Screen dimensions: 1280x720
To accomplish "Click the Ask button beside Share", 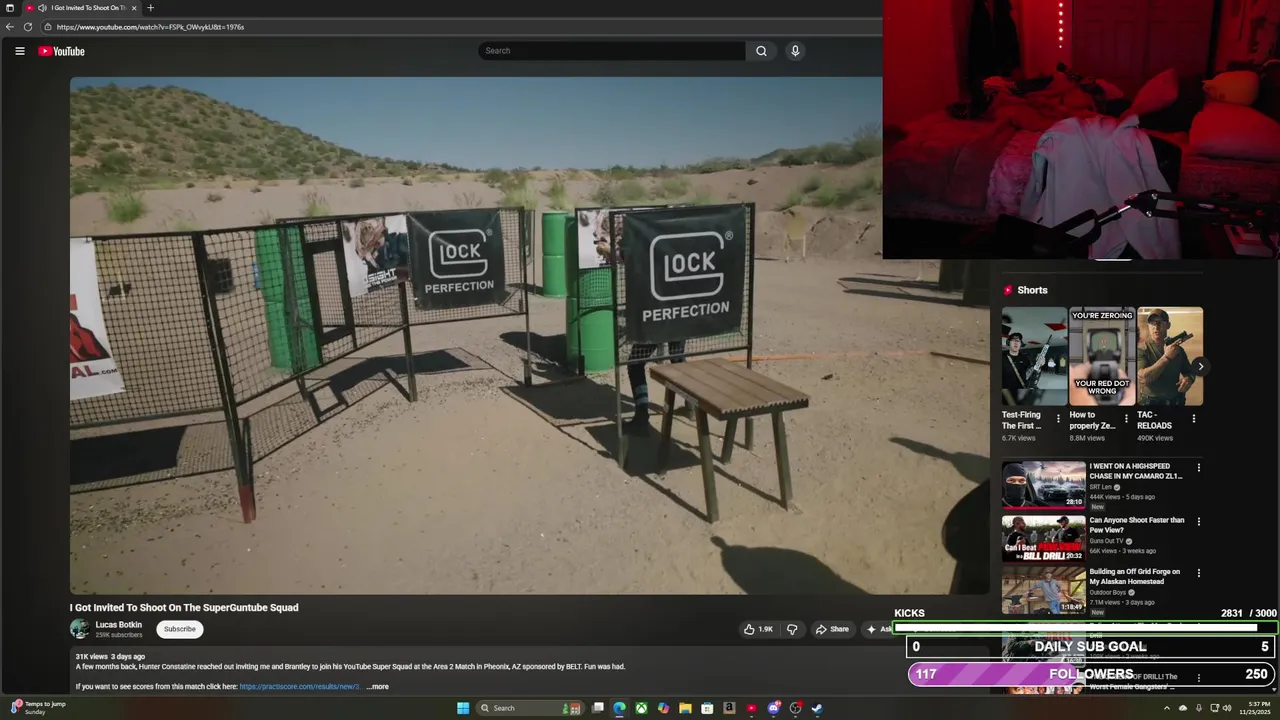I will (879, 629).
